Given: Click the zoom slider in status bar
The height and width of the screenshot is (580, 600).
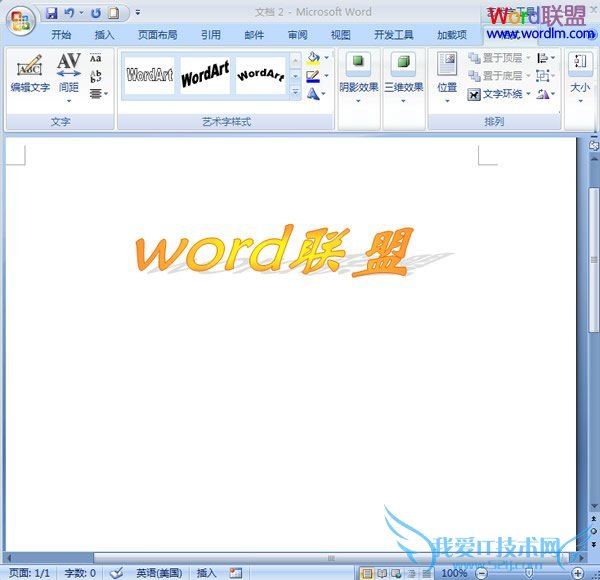Looking at the screenshot, I should [x=528, y=573].
